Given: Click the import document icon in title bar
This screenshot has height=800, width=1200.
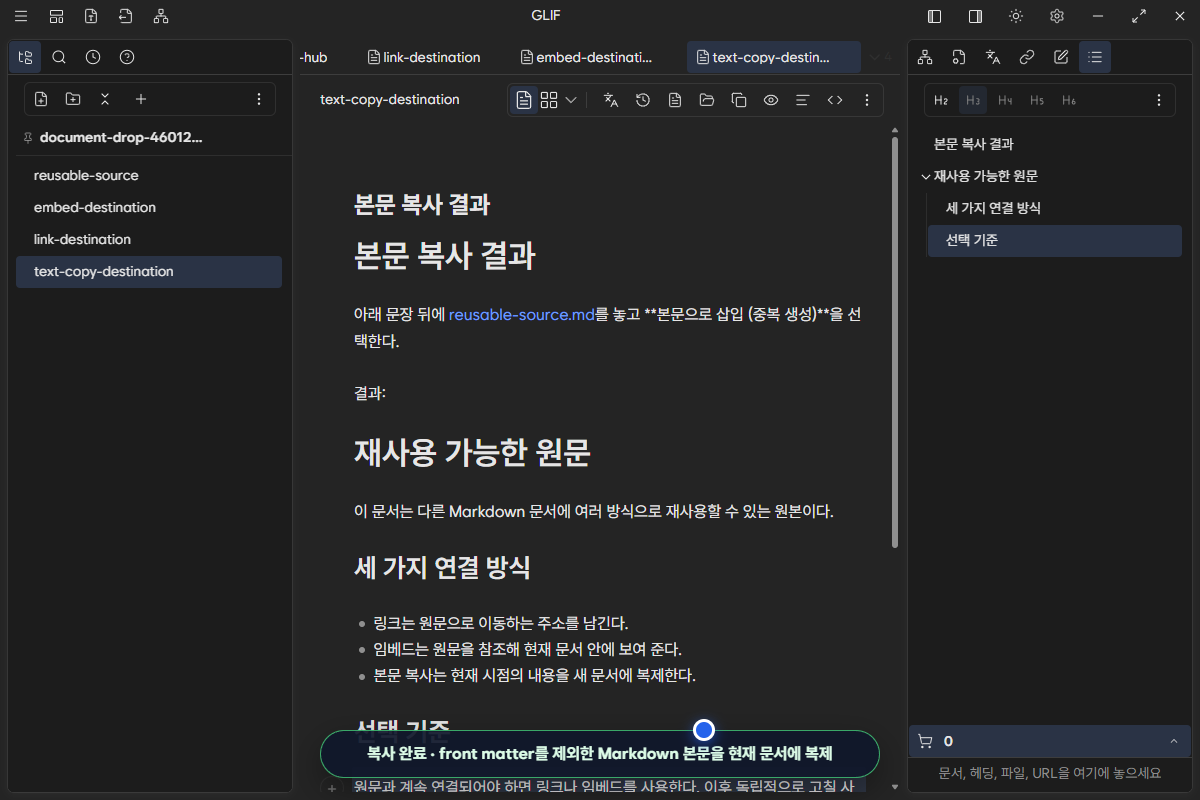Looking at the screenshot, I should (125, 16).
